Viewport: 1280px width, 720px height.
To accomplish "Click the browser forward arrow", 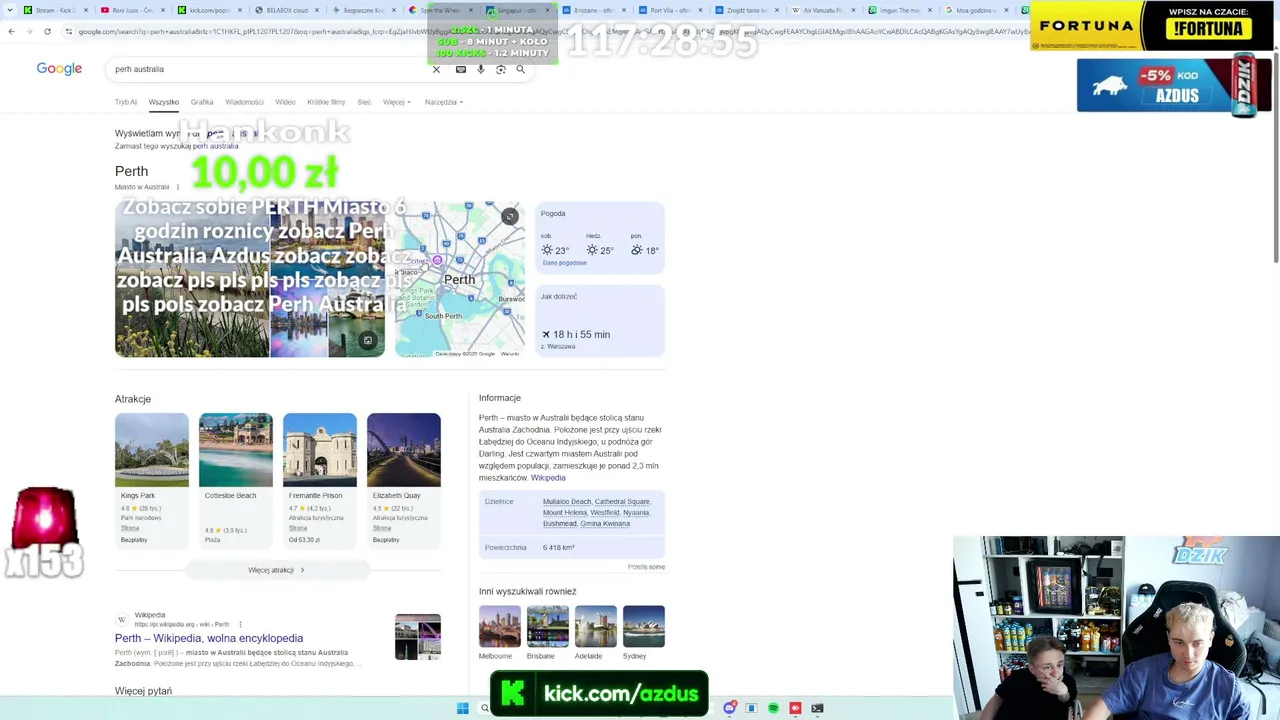I will point(29,31).
